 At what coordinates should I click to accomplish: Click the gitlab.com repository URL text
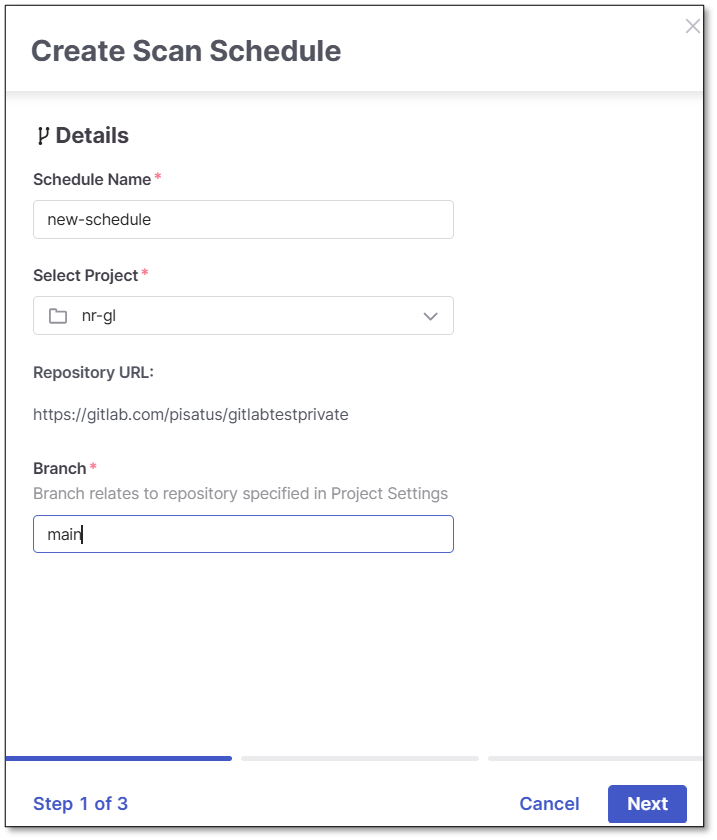click(x=191, y=414)
